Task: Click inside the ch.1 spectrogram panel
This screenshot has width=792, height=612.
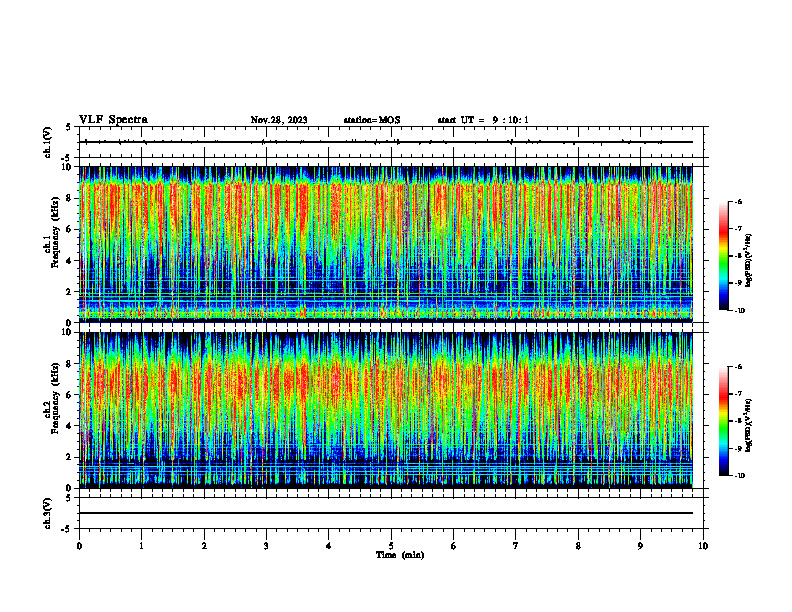Action: (386, 244)
